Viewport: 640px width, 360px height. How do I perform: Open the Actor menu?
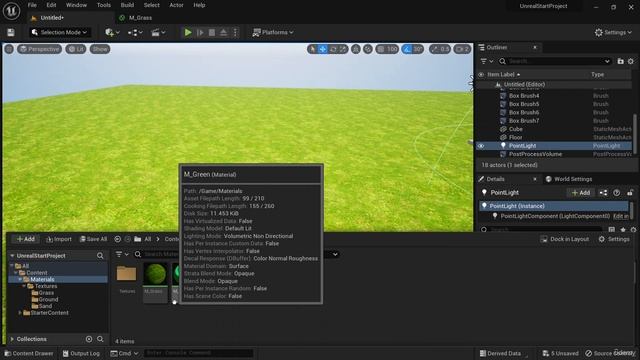[176, 5]
